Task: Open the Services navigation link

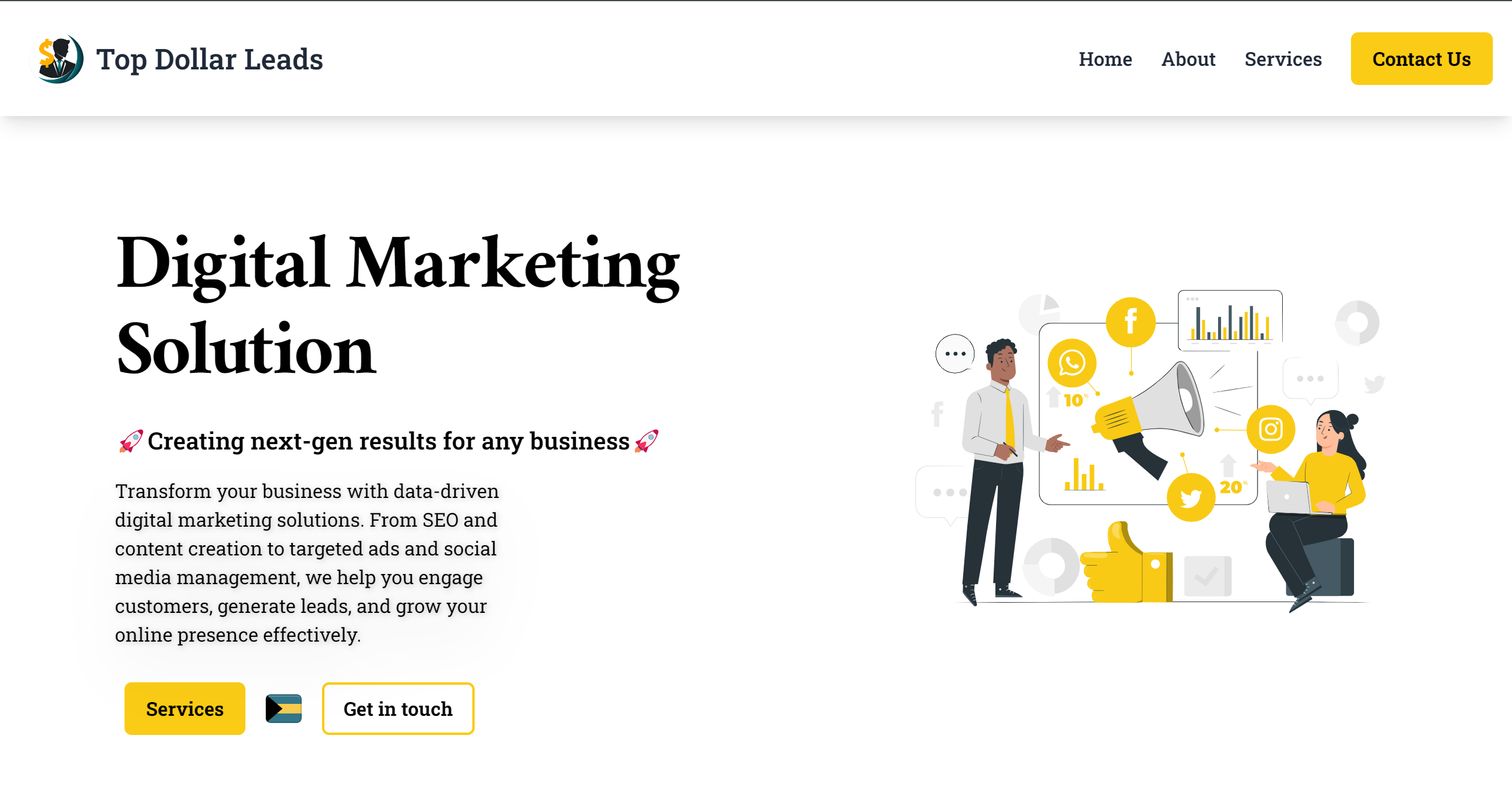Action: (x=1283, y=59)
